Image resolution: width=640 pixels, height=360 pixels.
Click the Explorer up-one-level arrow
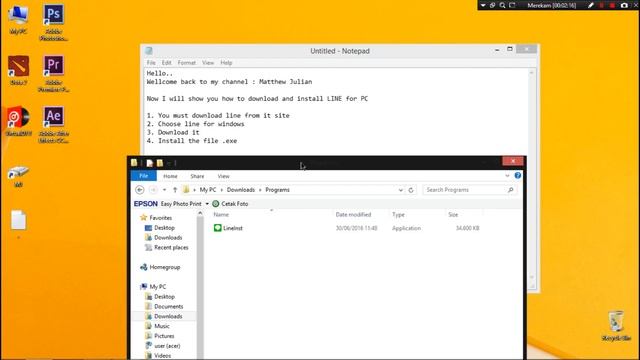coord(175,190)
